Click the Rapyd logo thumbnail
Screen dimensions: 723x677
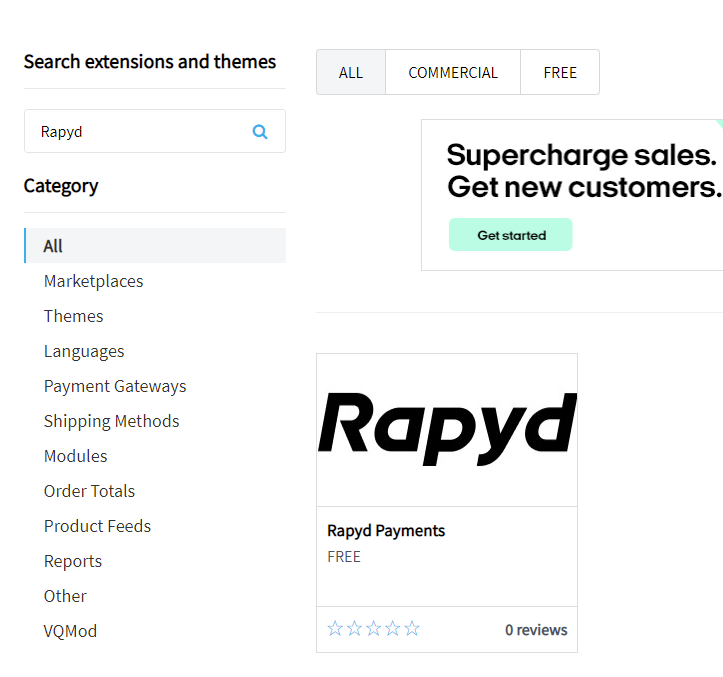pyautogui.click(x=447, y=429)
